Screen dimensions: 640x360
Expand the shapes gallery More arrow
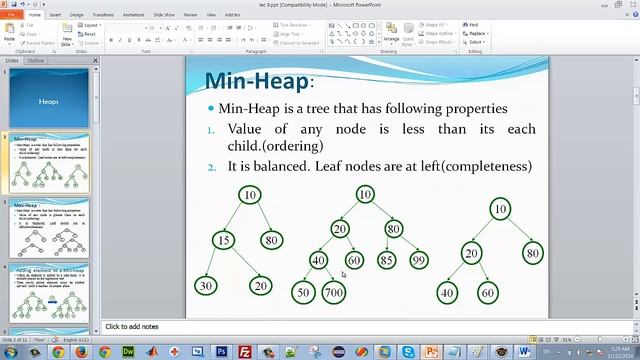(379, 42)
